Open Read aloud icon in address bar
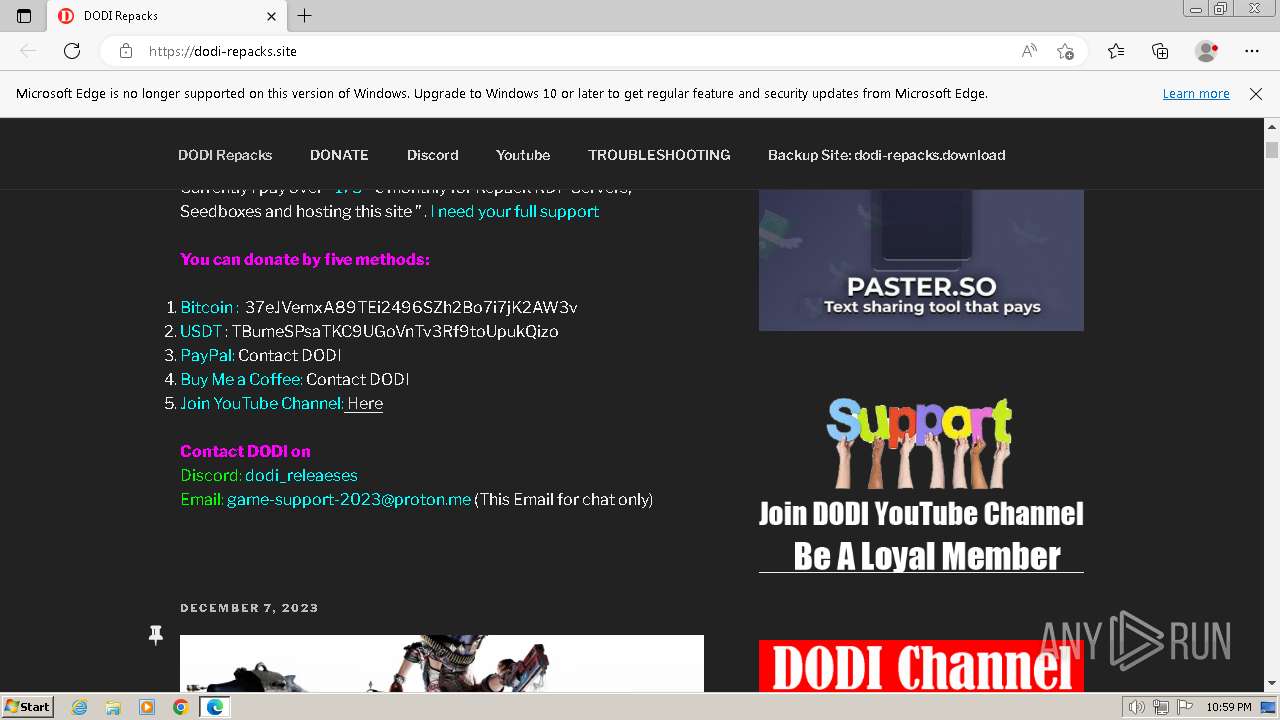 (1029, 51)
